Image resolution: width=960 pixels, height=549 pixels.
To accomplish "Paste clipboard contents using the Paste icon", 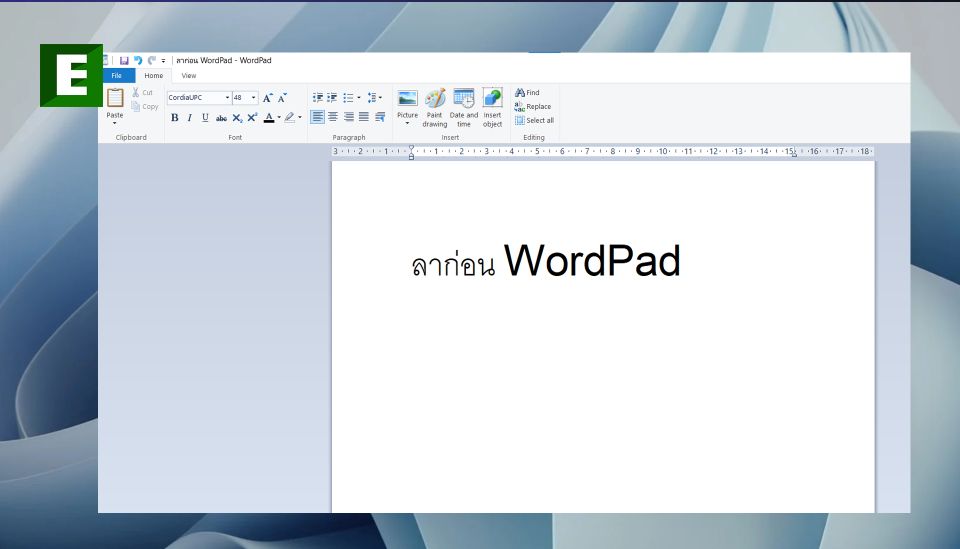I will coord(115,98).
